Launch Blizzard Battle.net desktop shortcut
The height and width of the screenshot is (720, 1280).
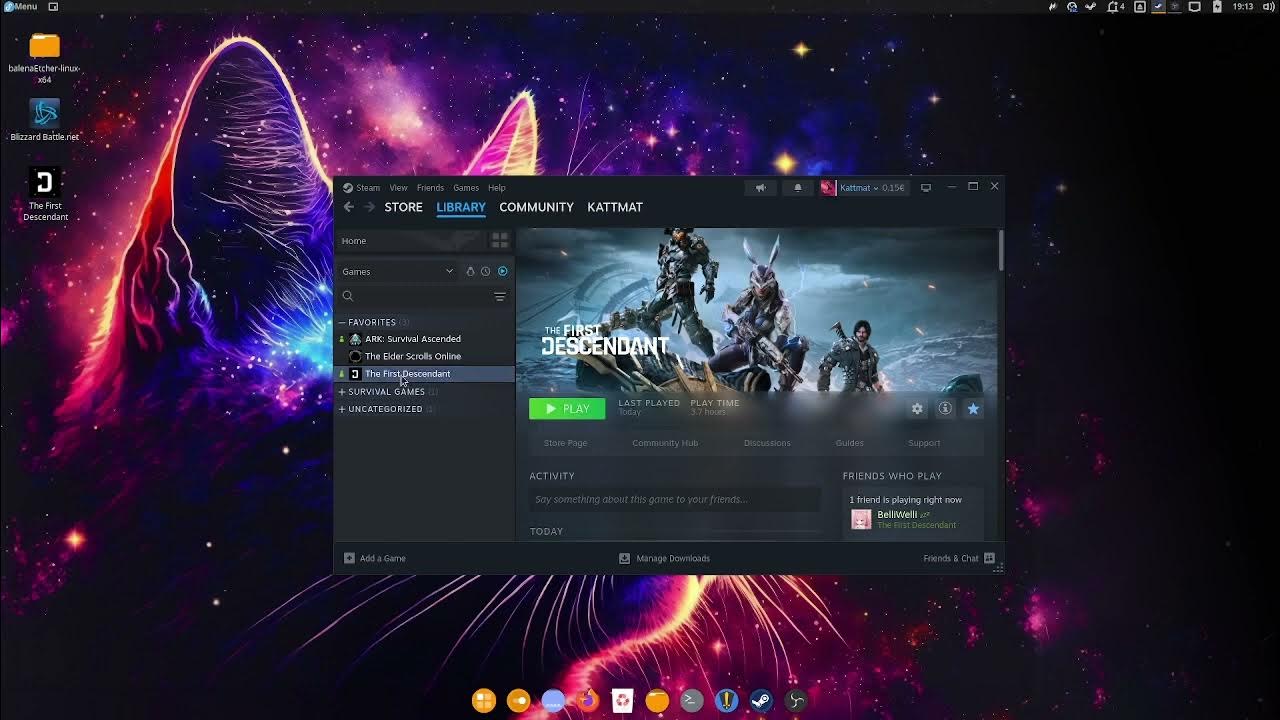[44, 120]
